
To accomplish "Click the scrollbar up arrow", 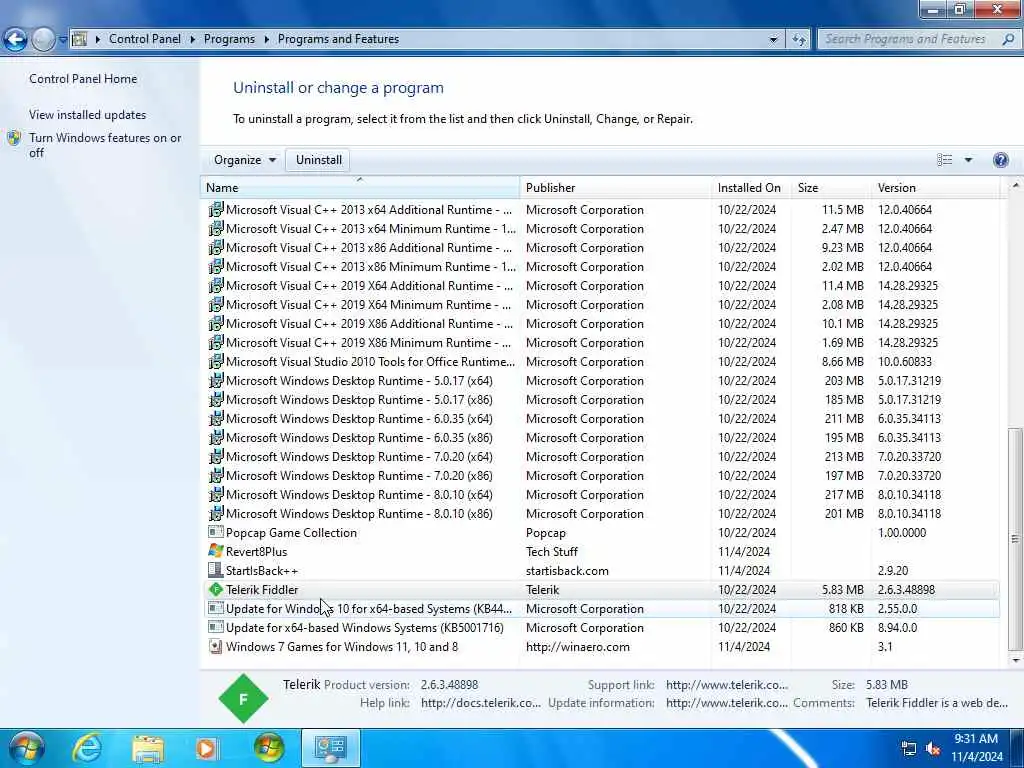I will 1015,186.
